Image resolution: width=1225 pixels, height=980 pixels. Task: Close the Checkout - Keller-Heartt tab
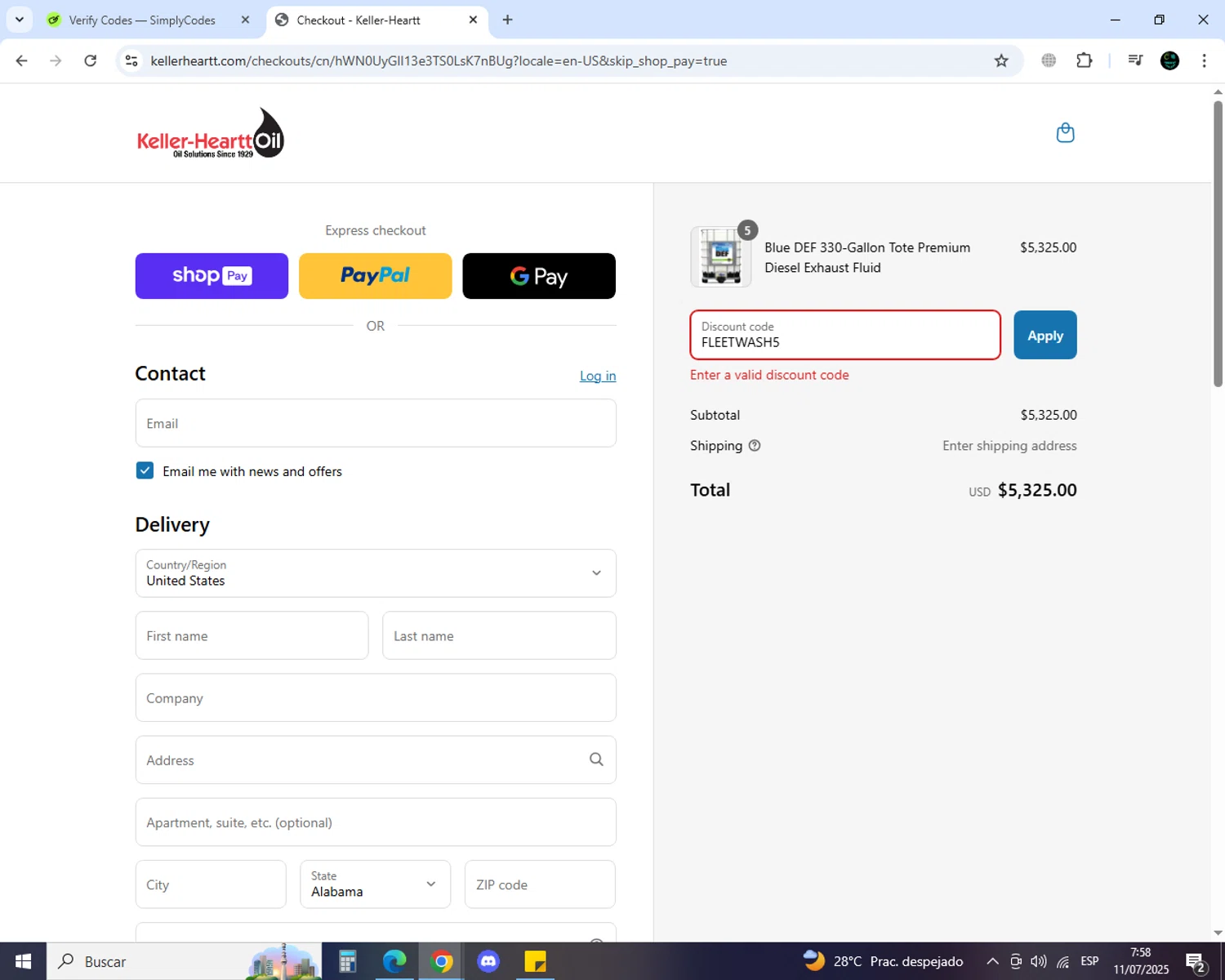tap(473, 20)
